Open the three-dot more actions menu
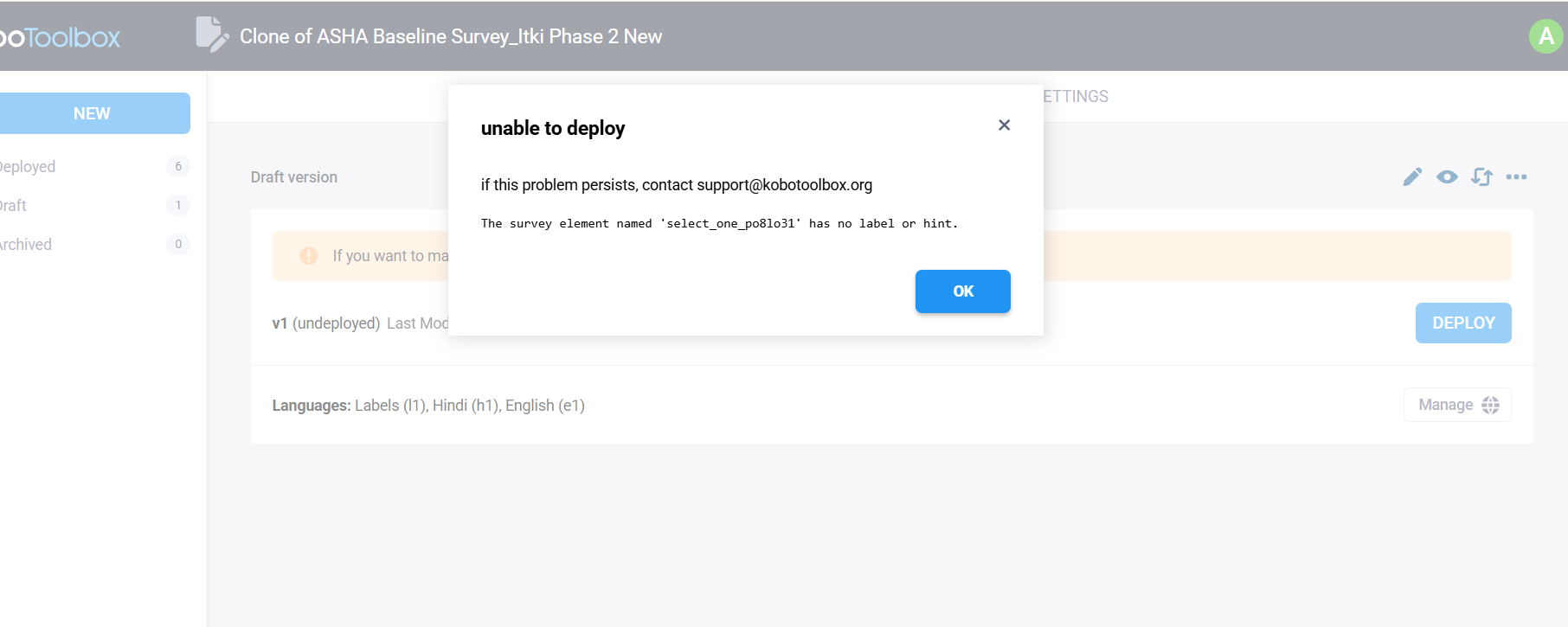The image size is (1568, 627). pyautogui.click(x=1516, y=177)
